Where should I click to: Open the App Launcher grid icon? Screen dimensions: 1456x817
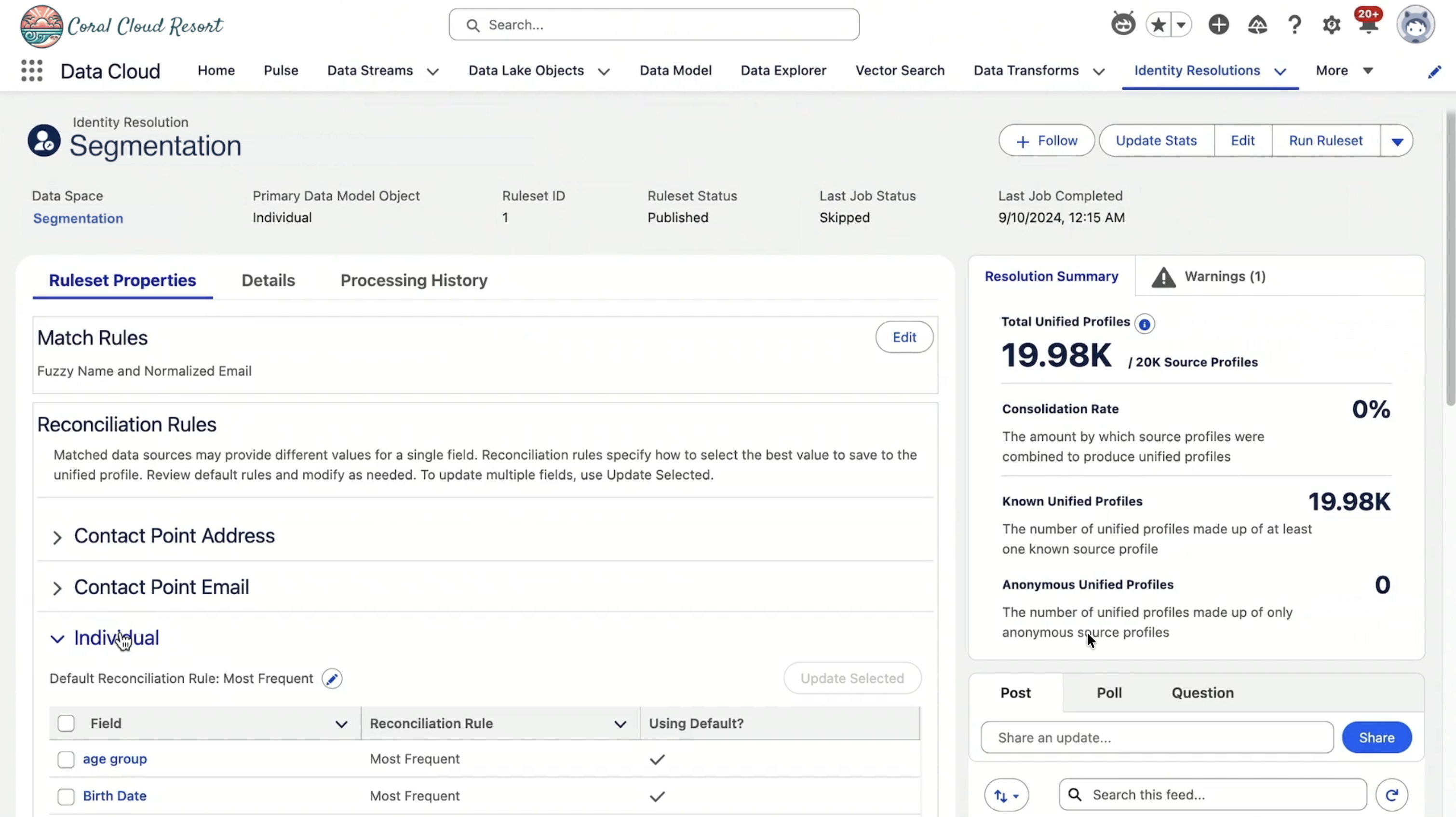[x=32, y=71]
